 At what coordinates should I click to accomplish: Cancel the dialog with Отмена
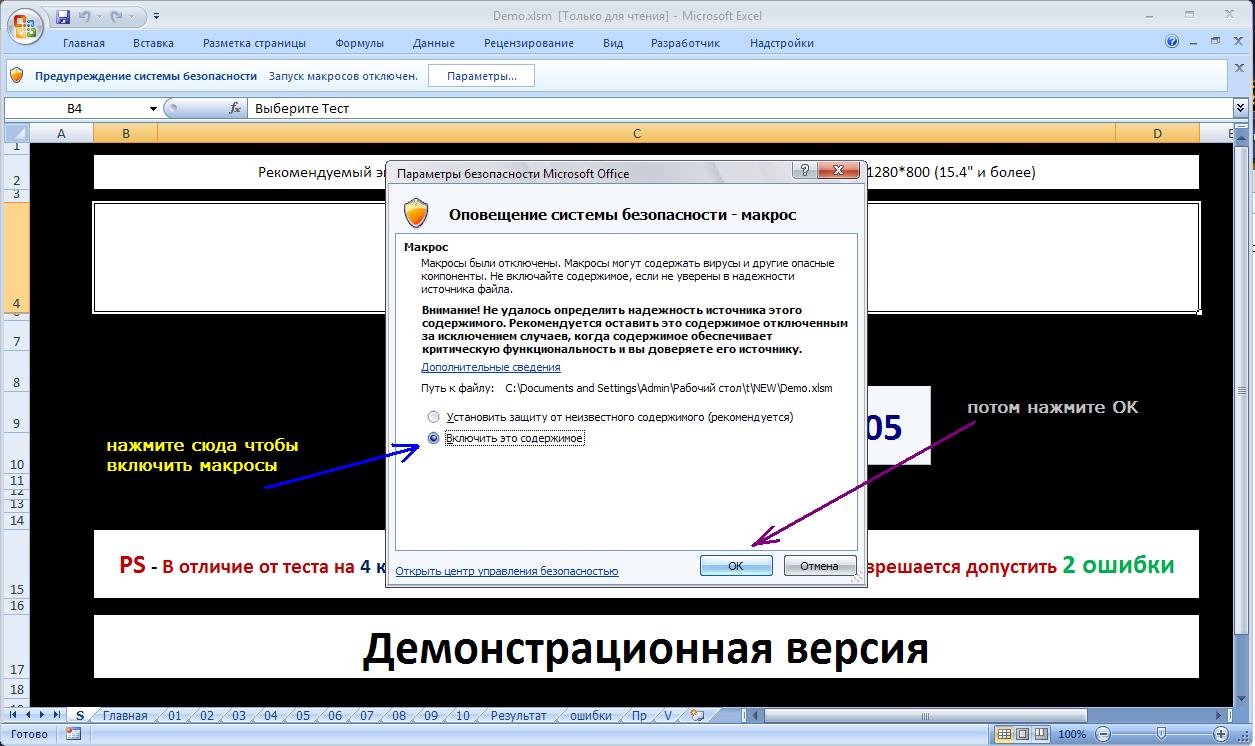point(820,566)
